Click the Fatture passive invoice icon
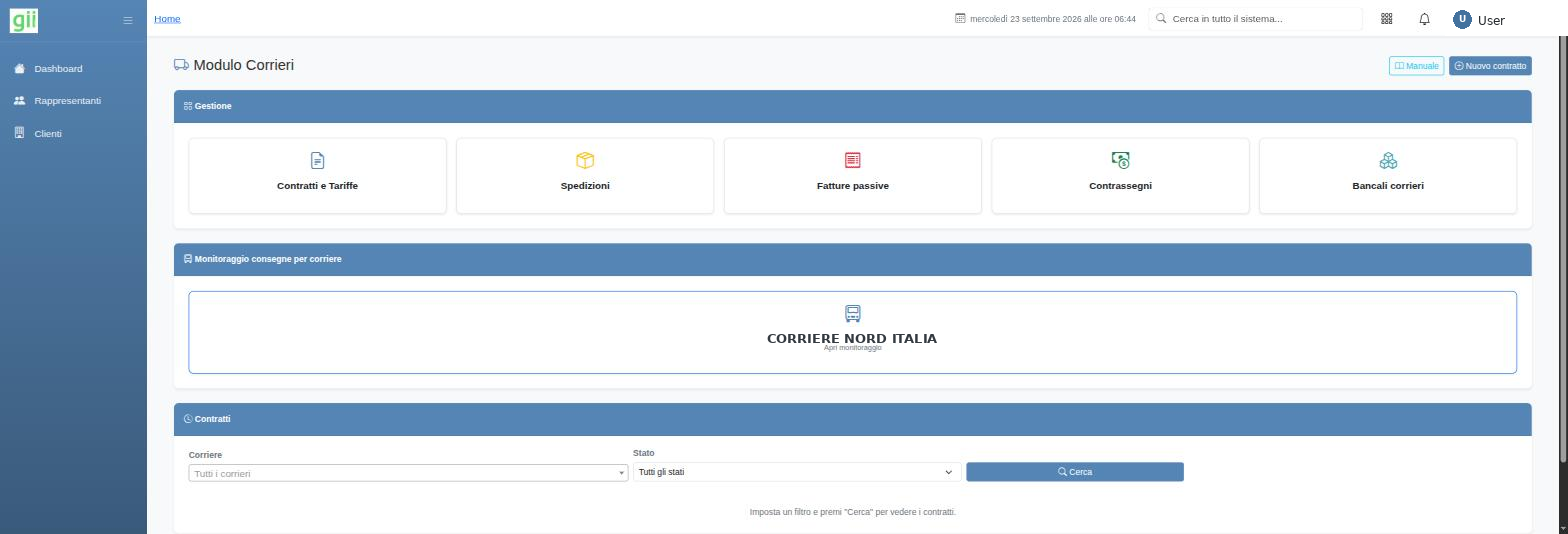Viewport: 1568px width, 534px height. 853,160
